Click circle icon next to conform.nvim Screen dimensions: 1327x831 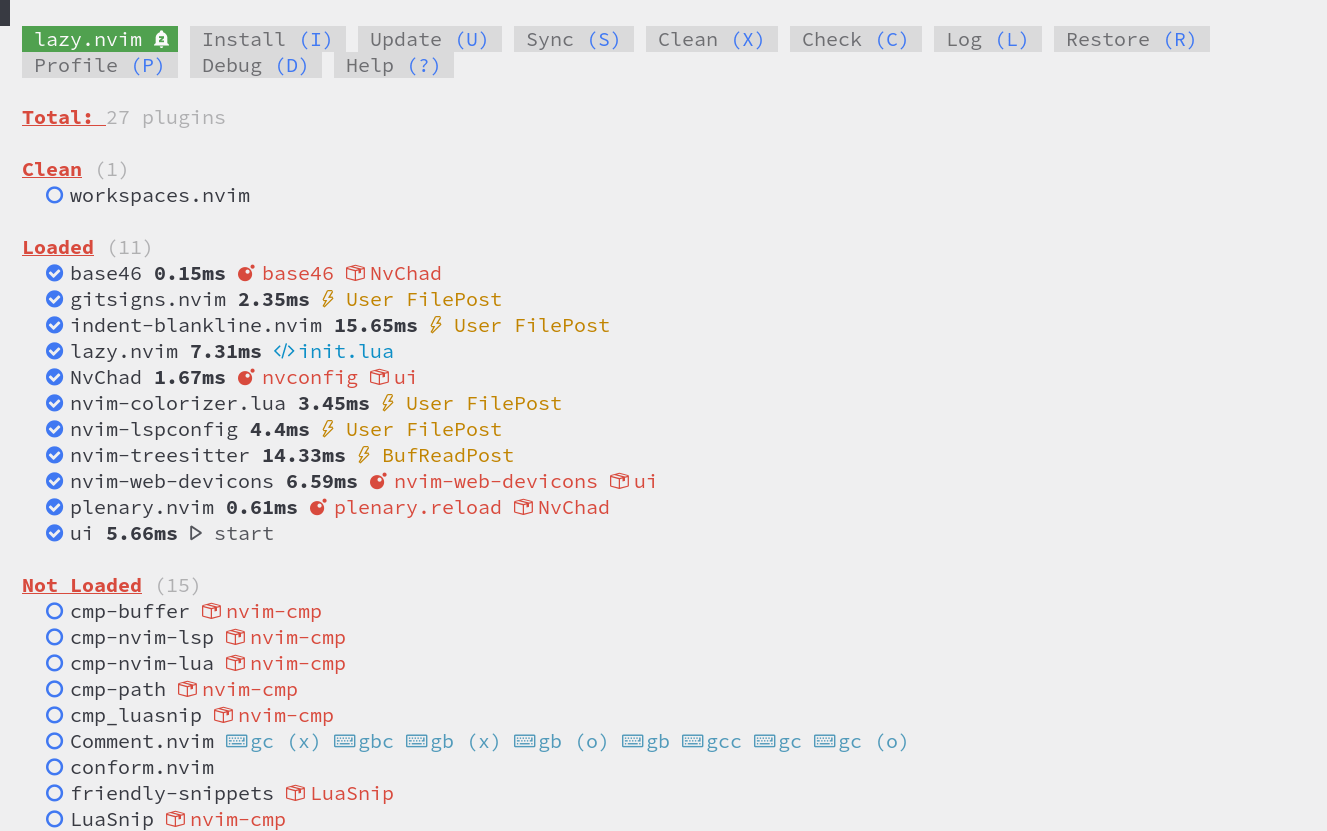(55, 767)
